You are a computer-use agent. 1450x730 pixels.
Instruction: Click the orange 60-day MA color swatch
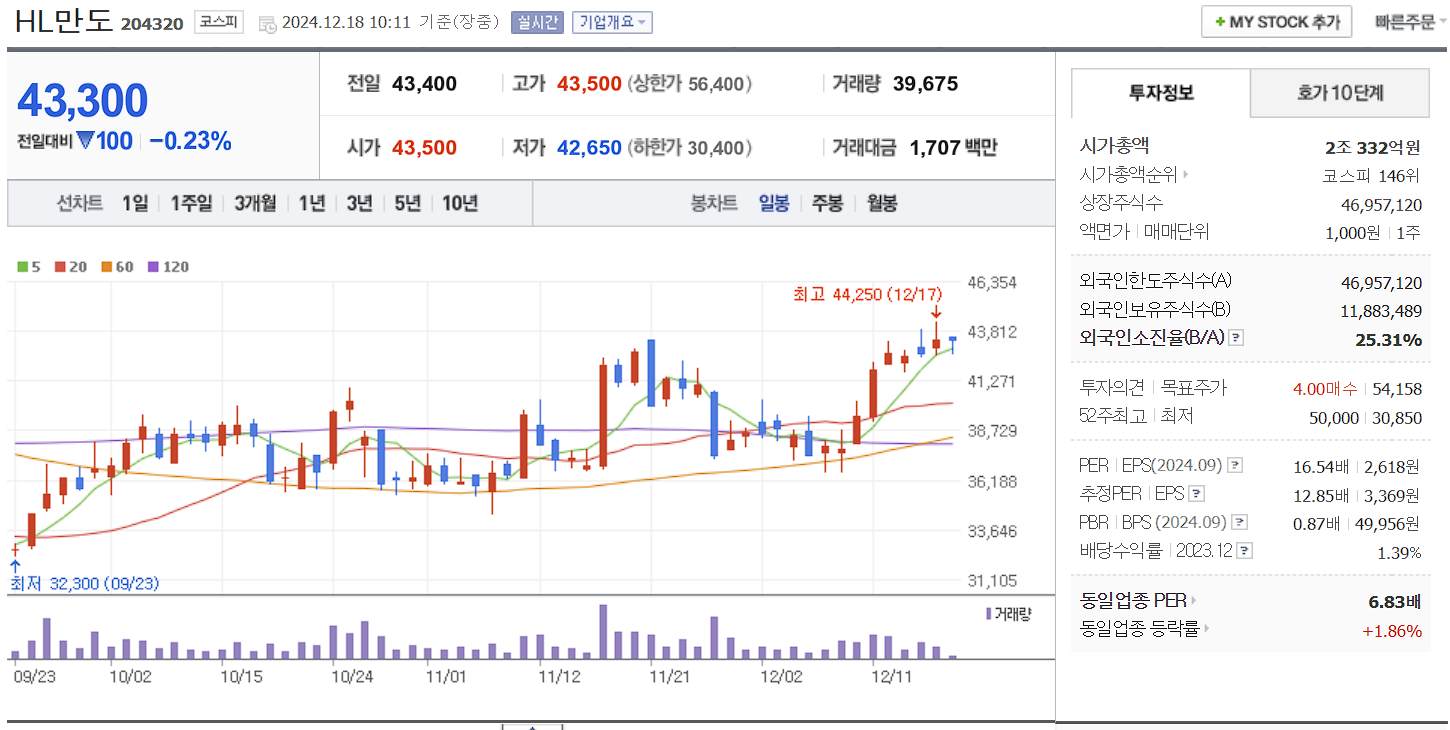(x=107, y=267)
